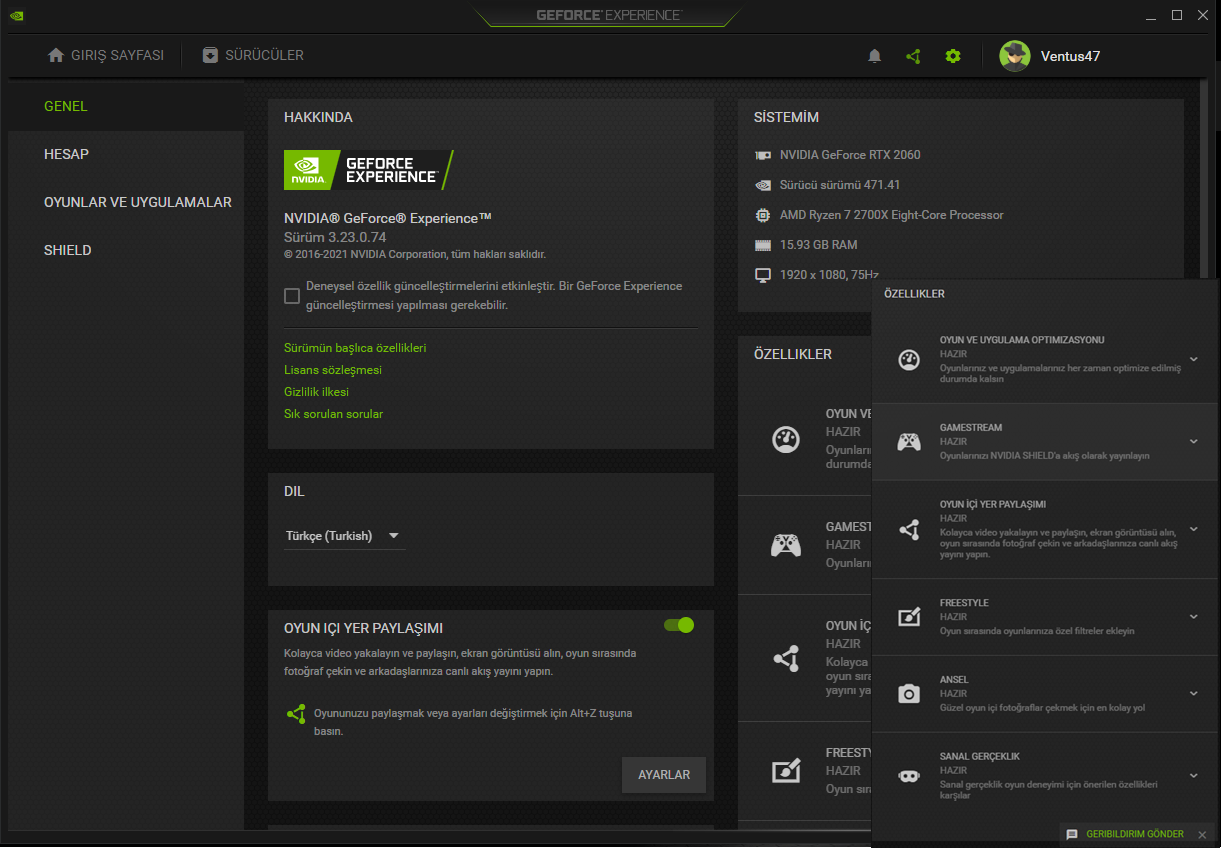Click the driver version icon next to 471.41

point(763,185)
